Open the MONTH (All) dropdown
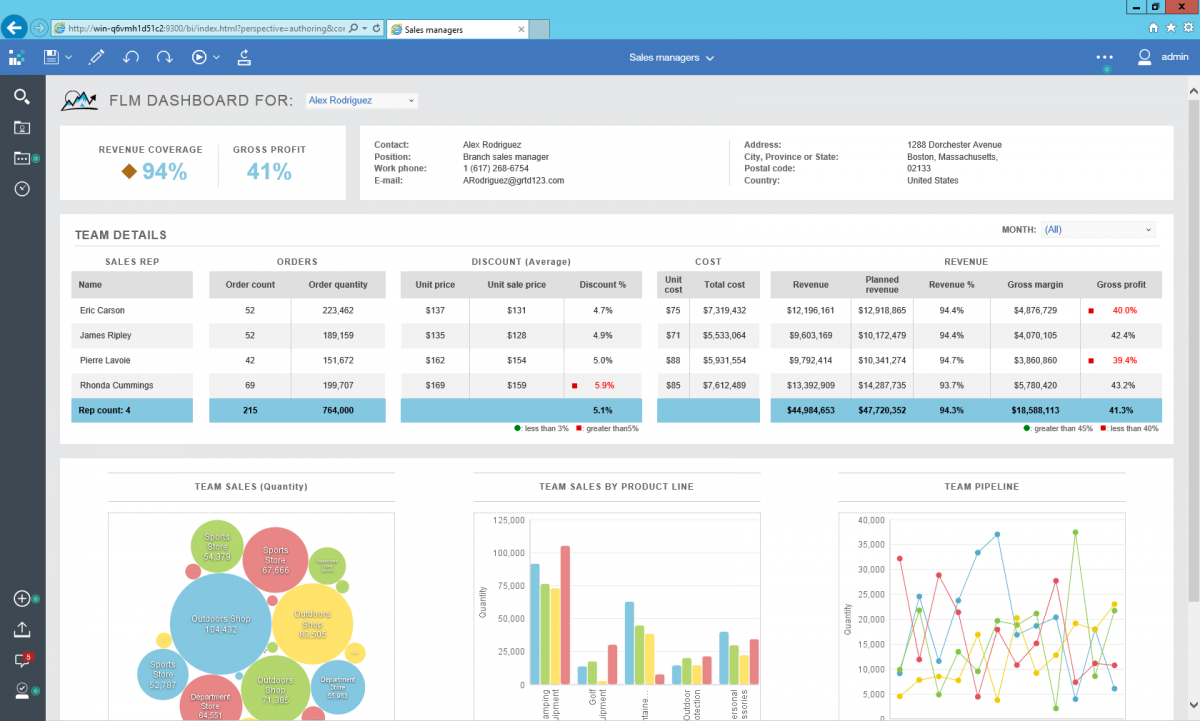This screenshot has width=1200, height=721. point(1097,229)
